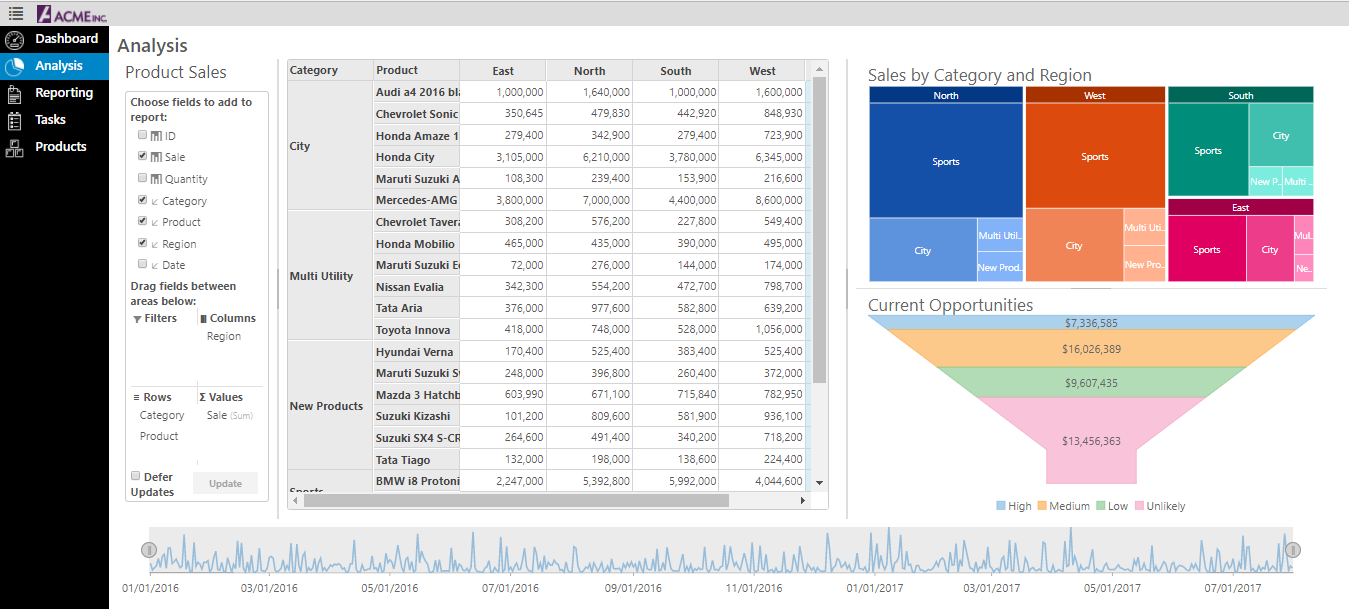Image resolution: width=1349 pixels, height=609 pixels.
Task: Check the Date field checkbox
Action: click(x=142, y=265)
